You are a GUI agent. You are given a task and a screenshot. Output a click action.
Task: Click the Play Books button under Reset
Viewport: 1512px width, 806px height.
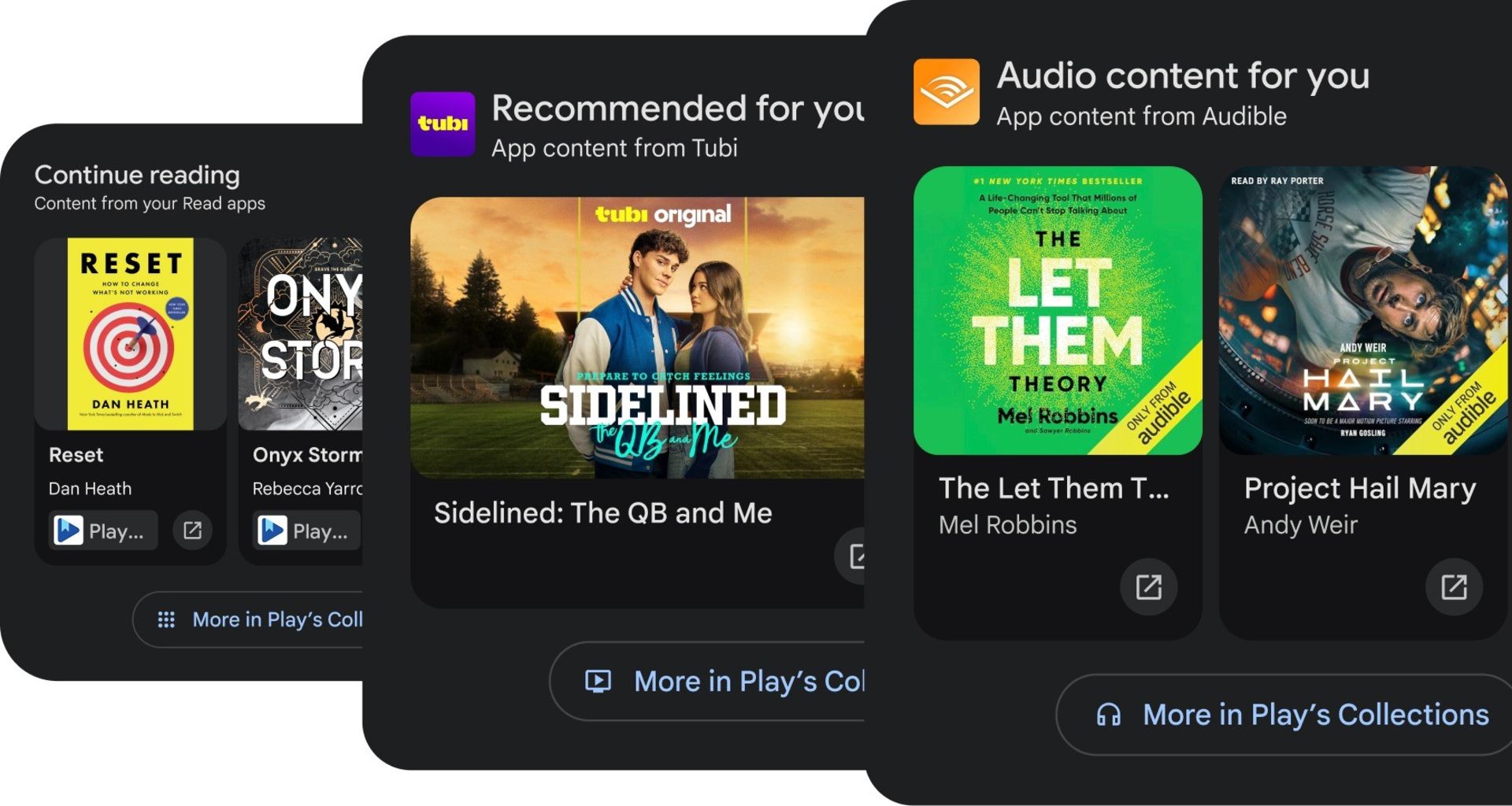tap(103, 531)
